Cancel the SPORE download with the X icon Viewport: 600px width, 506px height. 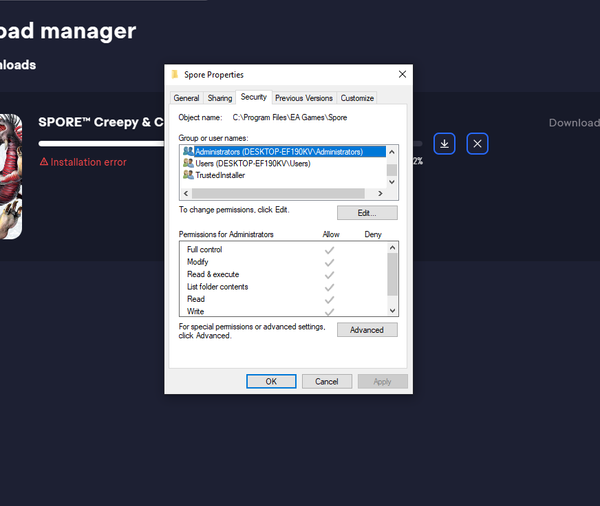477,144
